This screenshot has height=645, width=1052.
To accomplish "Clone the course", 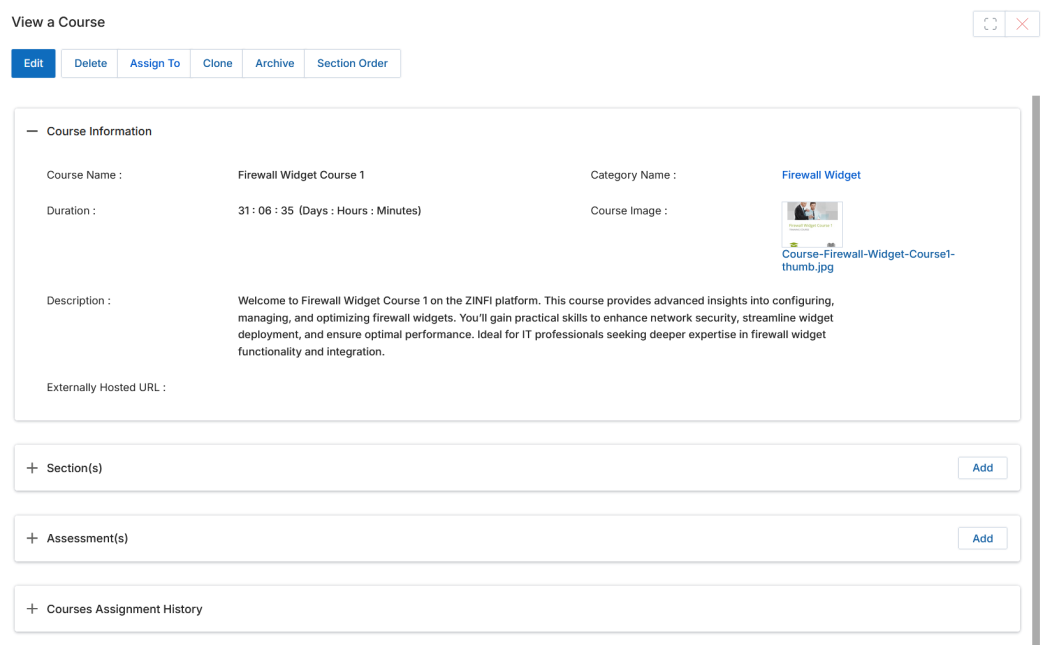I will pos(217,63).
